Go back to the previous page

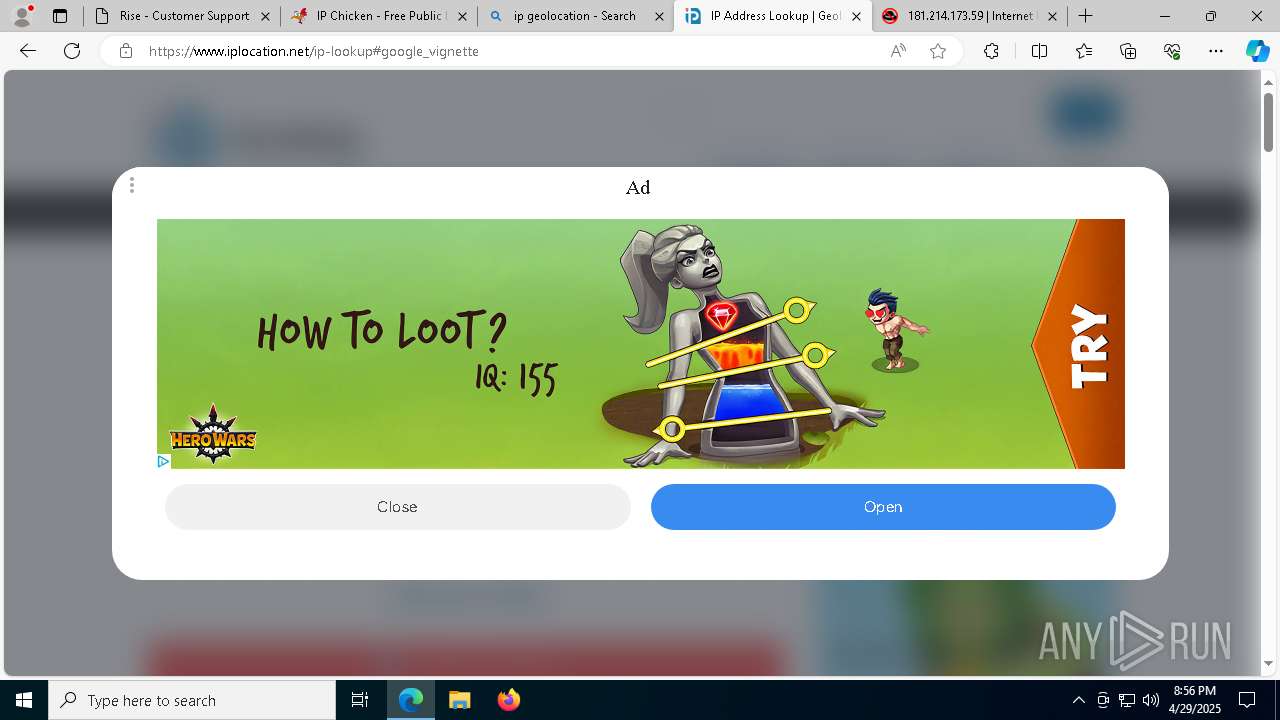click(x=28, y=51)
